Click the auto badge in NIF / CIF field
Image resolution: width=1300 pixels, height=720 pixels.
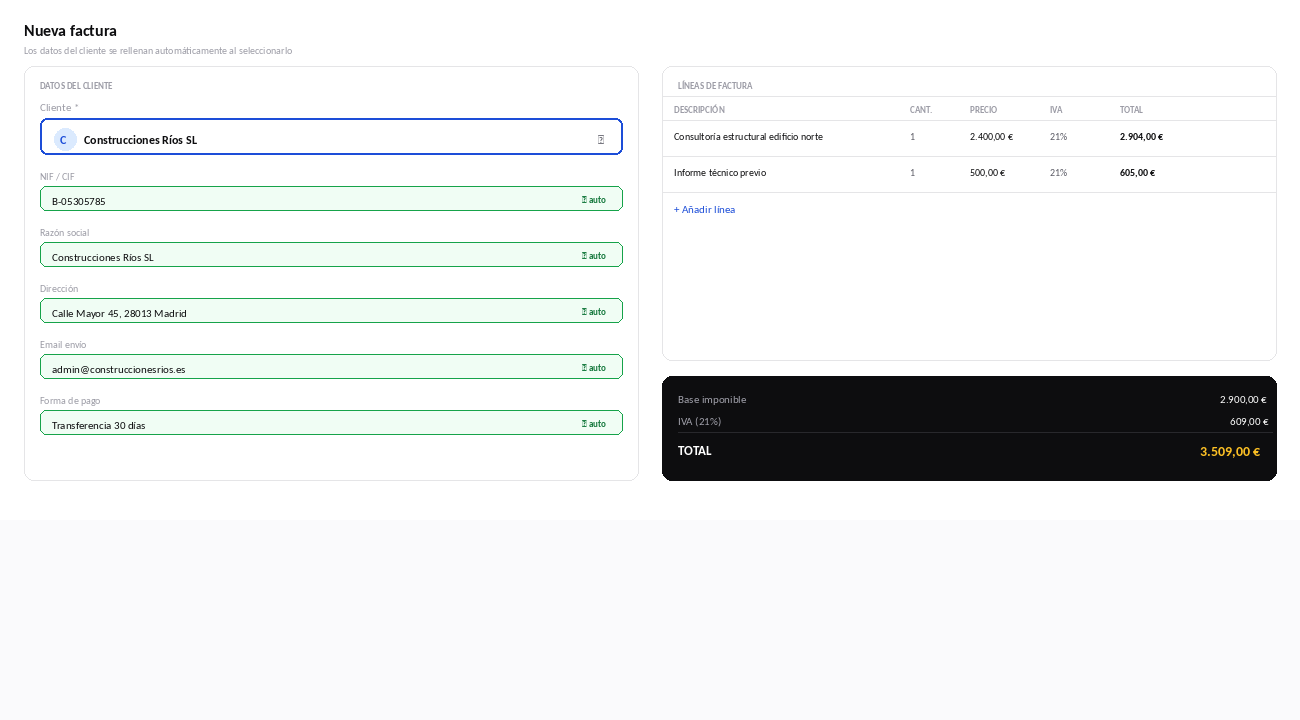(x=594, y=200)
